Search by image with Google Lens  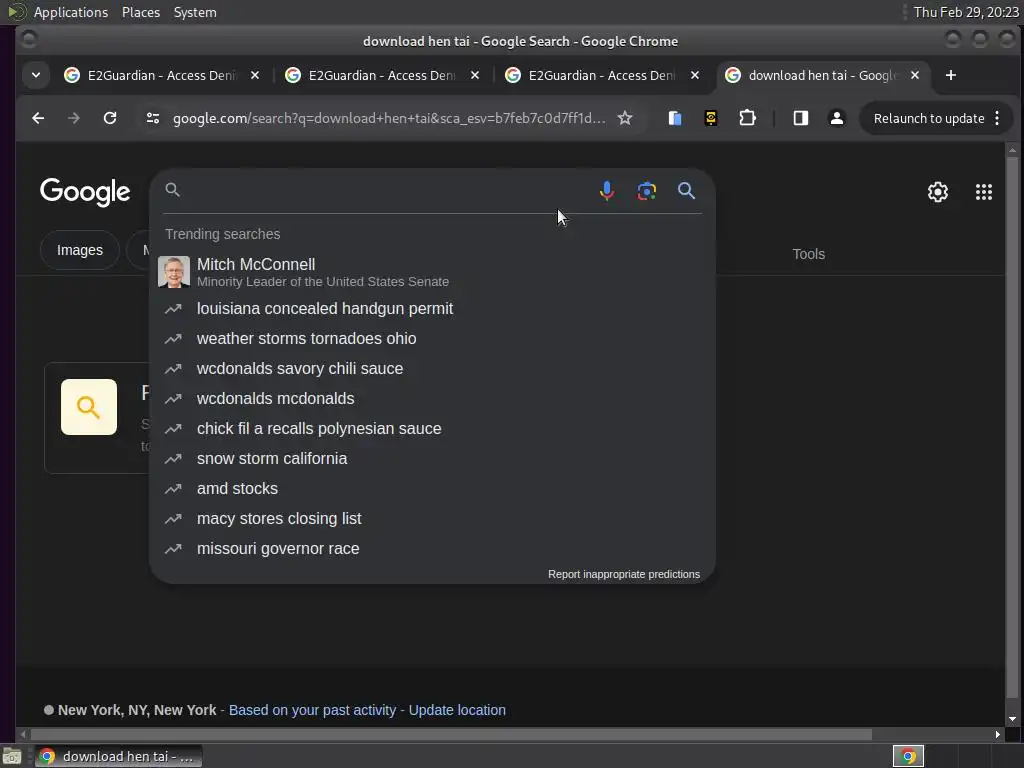647,191
